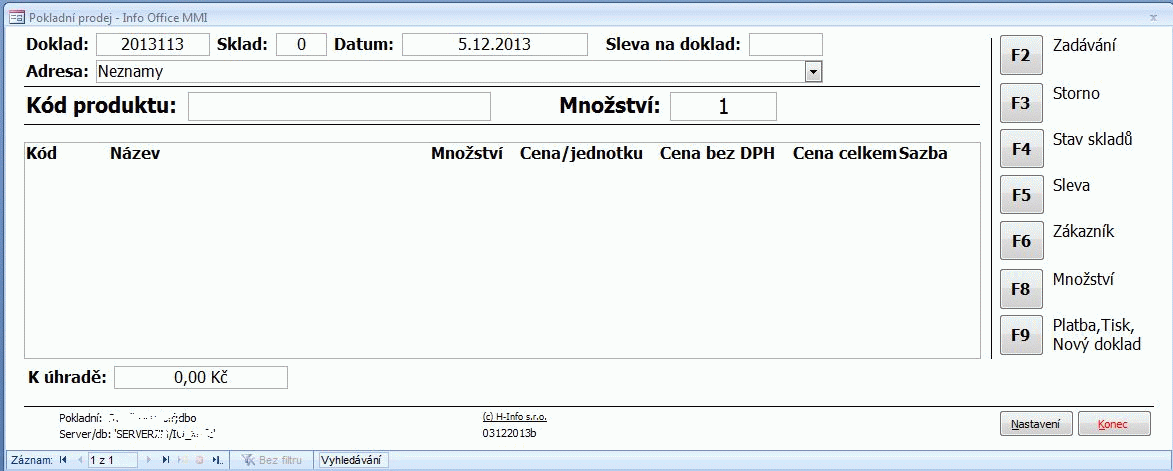Jump to last record in navigation bar

coord(166,460)
